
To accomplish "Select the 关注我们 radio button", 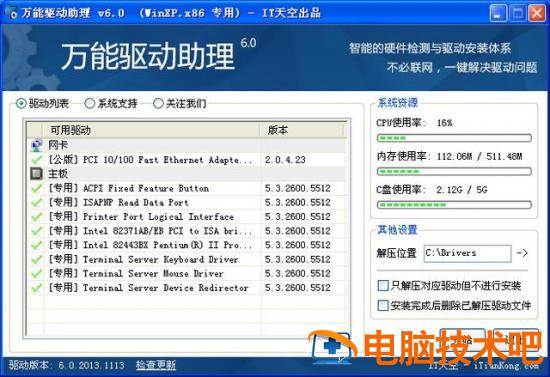I will coord(158,103).
